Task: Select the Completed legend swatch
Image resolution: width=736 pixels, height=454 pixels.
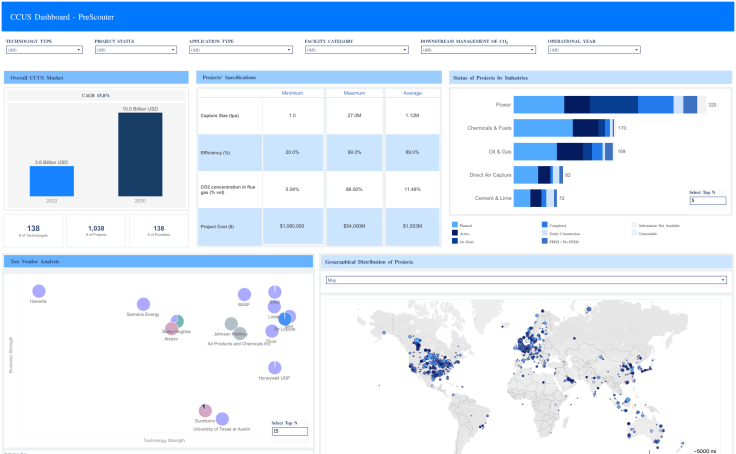Action: [545, 225]
